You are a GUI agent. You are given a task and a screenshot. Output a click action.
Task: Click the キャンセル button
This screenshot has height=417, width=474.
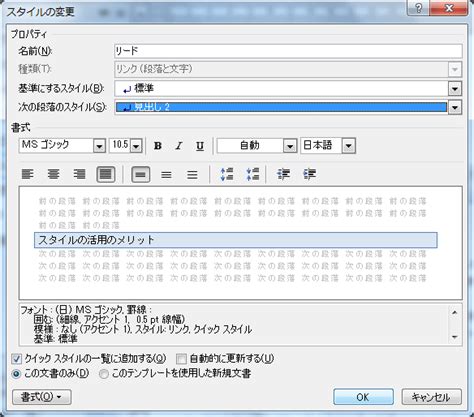431,397
